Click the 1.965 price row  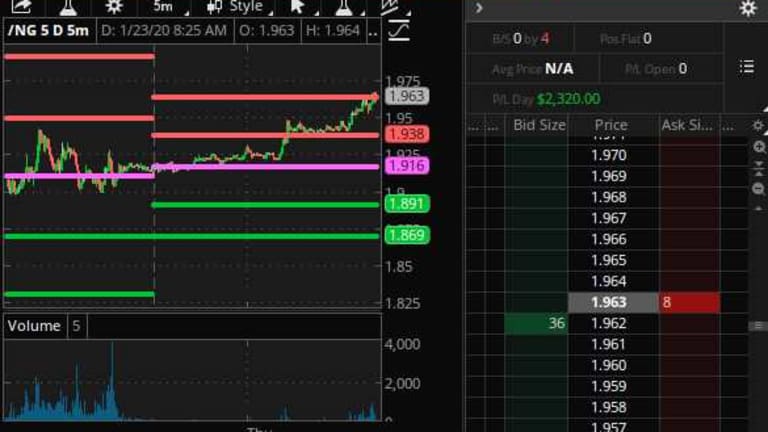tap(608, 261)
